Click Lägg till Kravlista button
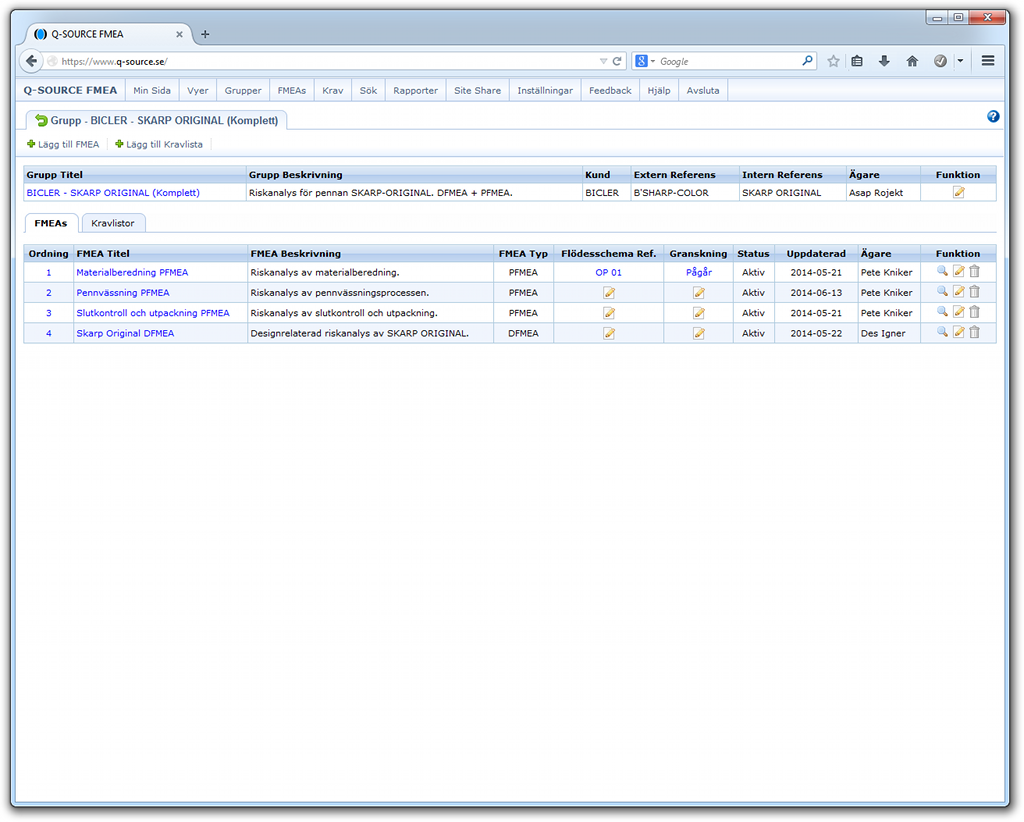The width and height of the screenshot is (1024, 822). (x=159, y=144)
